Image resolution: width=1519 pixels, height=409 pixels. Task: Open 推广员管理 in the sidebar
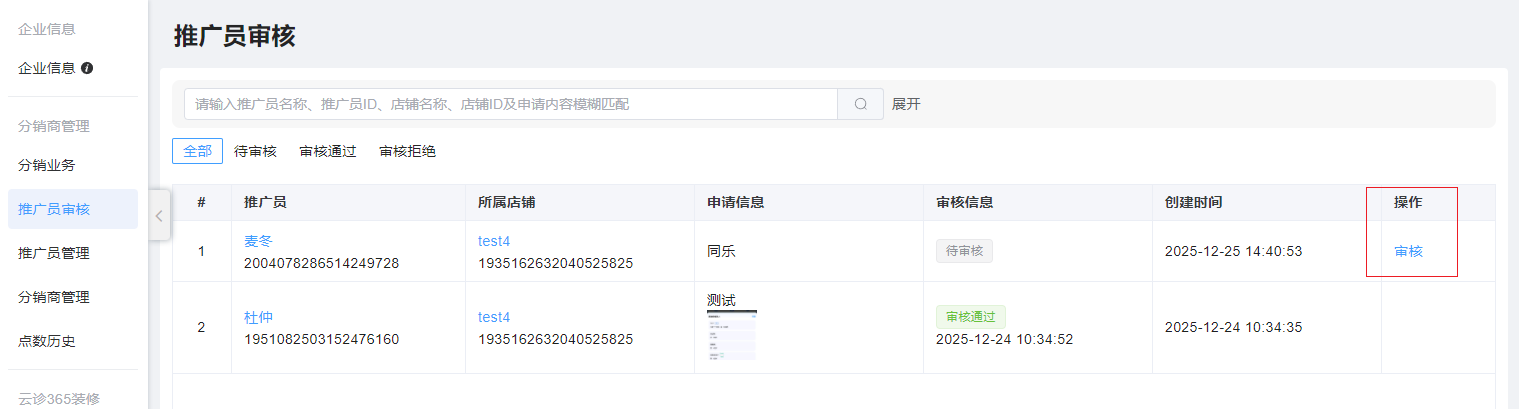click(54, 253)
